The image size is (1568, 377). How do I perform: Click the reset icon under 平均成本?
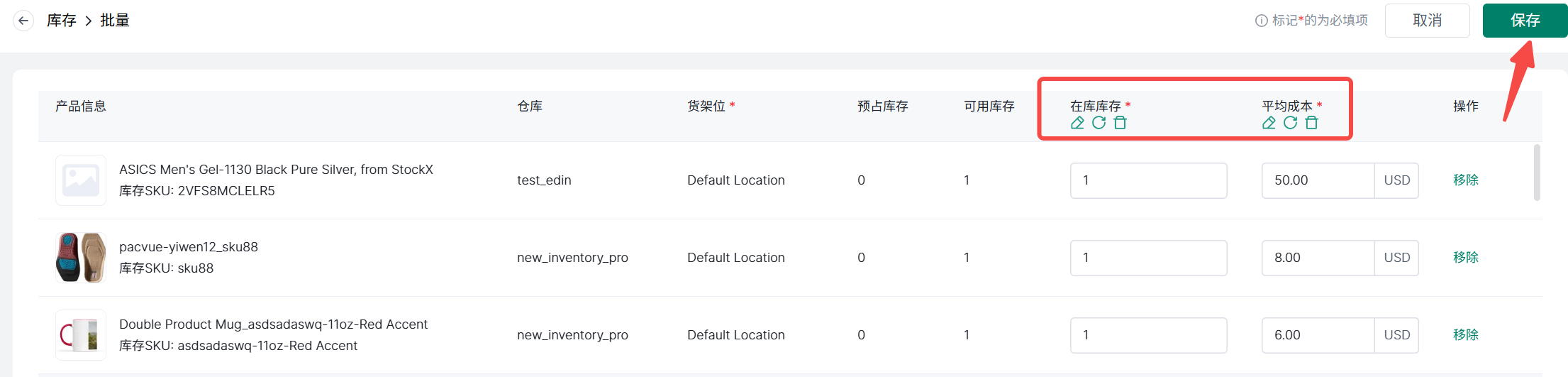pos(1290,123)
